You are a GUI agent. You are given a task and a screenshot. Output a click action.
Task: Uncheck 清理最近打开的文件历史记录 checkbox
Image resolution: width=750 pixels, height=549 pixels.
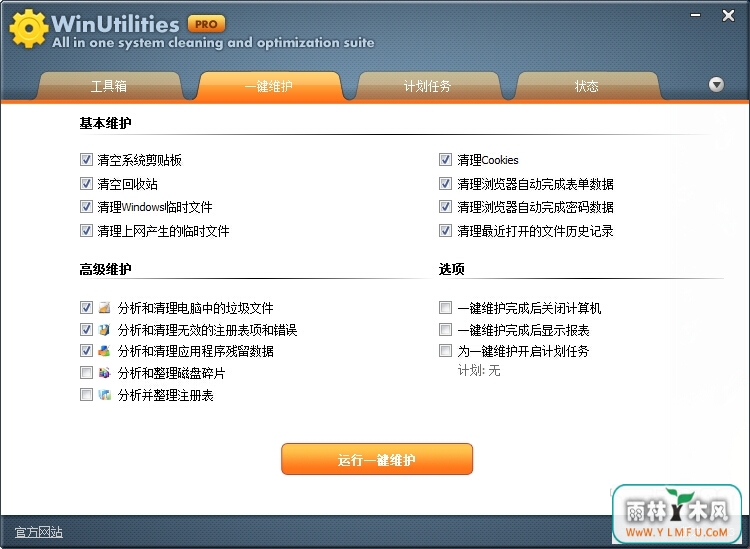pos(445,231)
